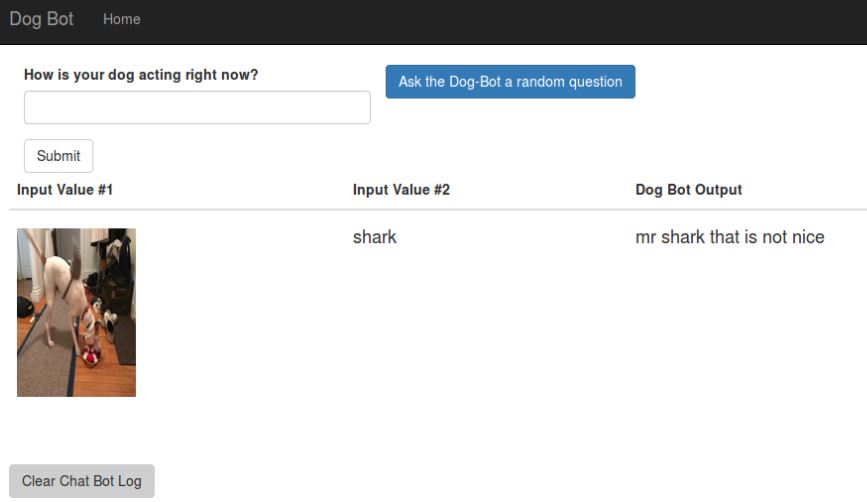This screenshot has height=502, width=867.
Task: Open the Home navigation link
Action: (121, 19)
